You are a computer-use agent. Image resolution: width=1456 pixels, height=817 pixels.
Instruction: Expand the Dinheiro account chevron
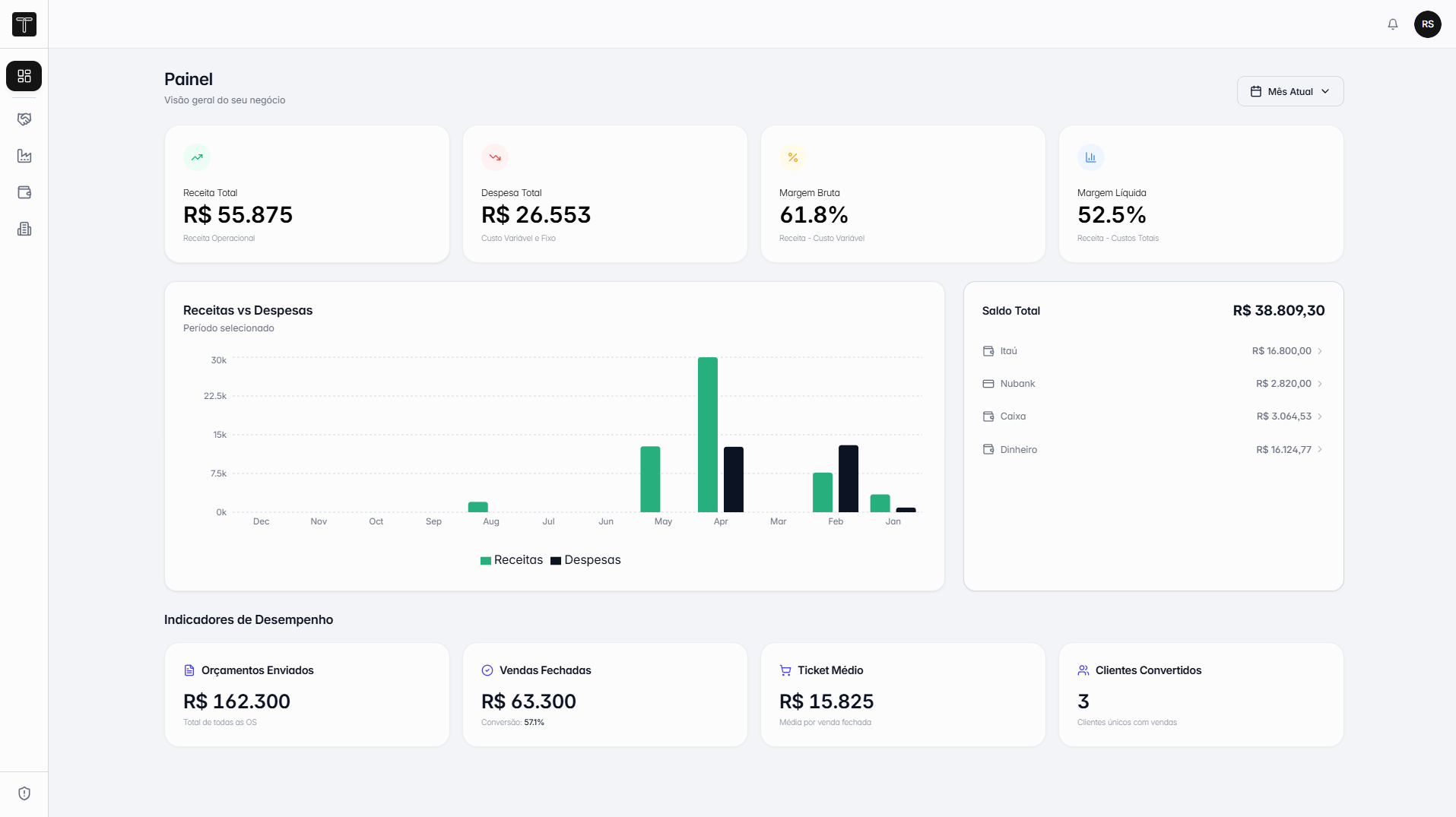(x=1320, y=450)
